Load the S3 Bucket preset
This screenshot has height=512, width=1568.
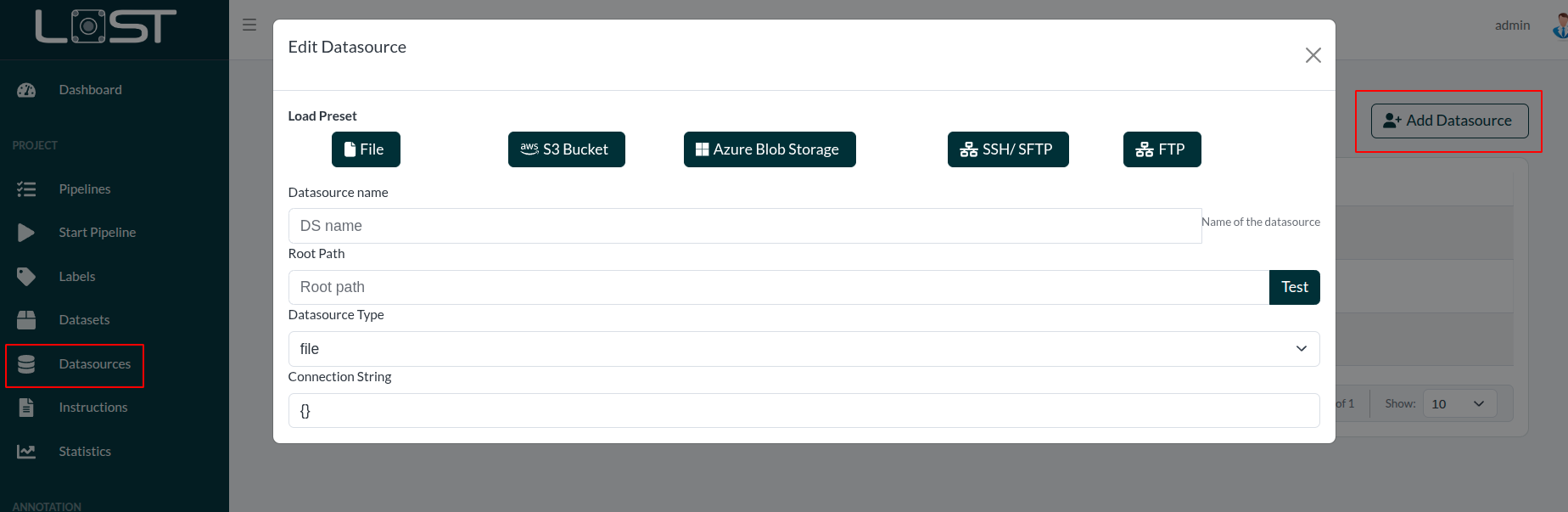[x=566, y=149]
